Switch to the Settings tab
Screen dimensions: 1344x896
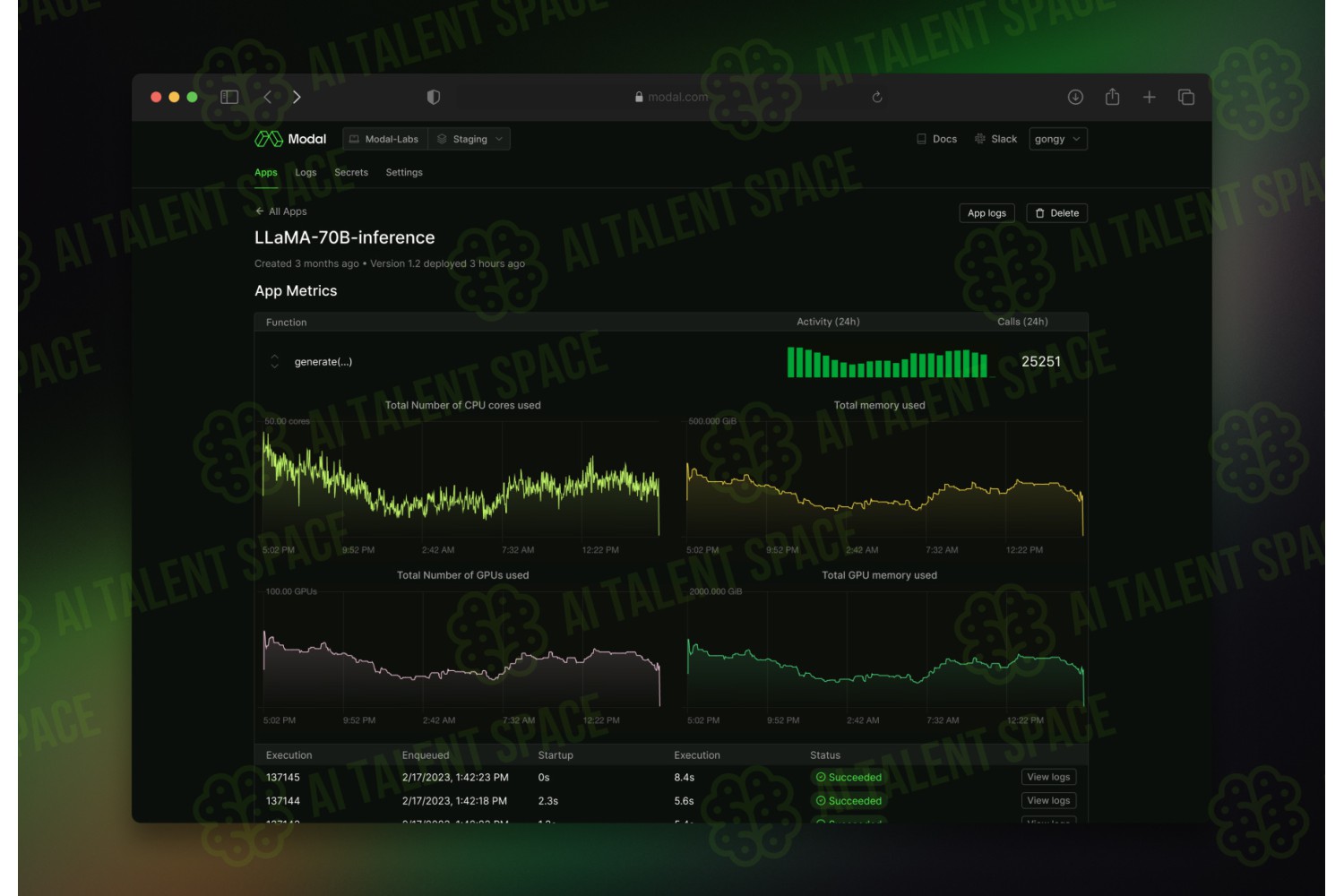404,173
